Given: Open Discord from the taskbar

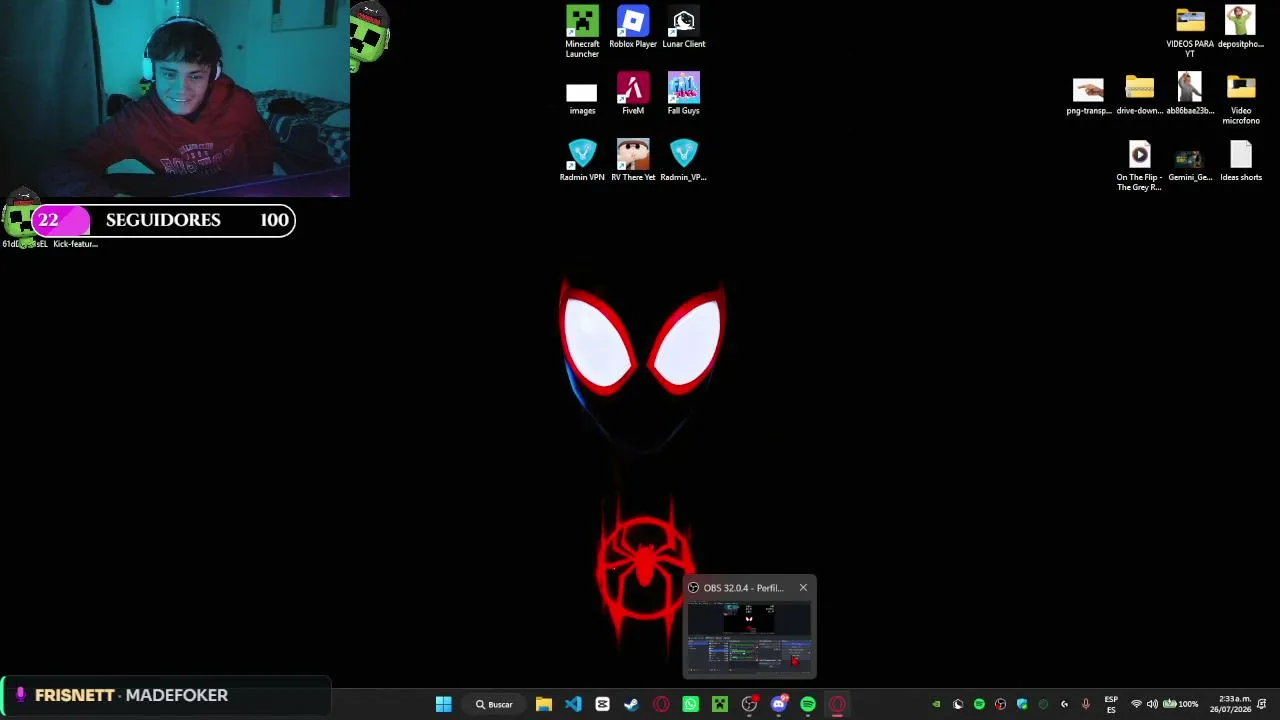Looking at the screenshot, I should pyautogui.click(x=779, y=704).
